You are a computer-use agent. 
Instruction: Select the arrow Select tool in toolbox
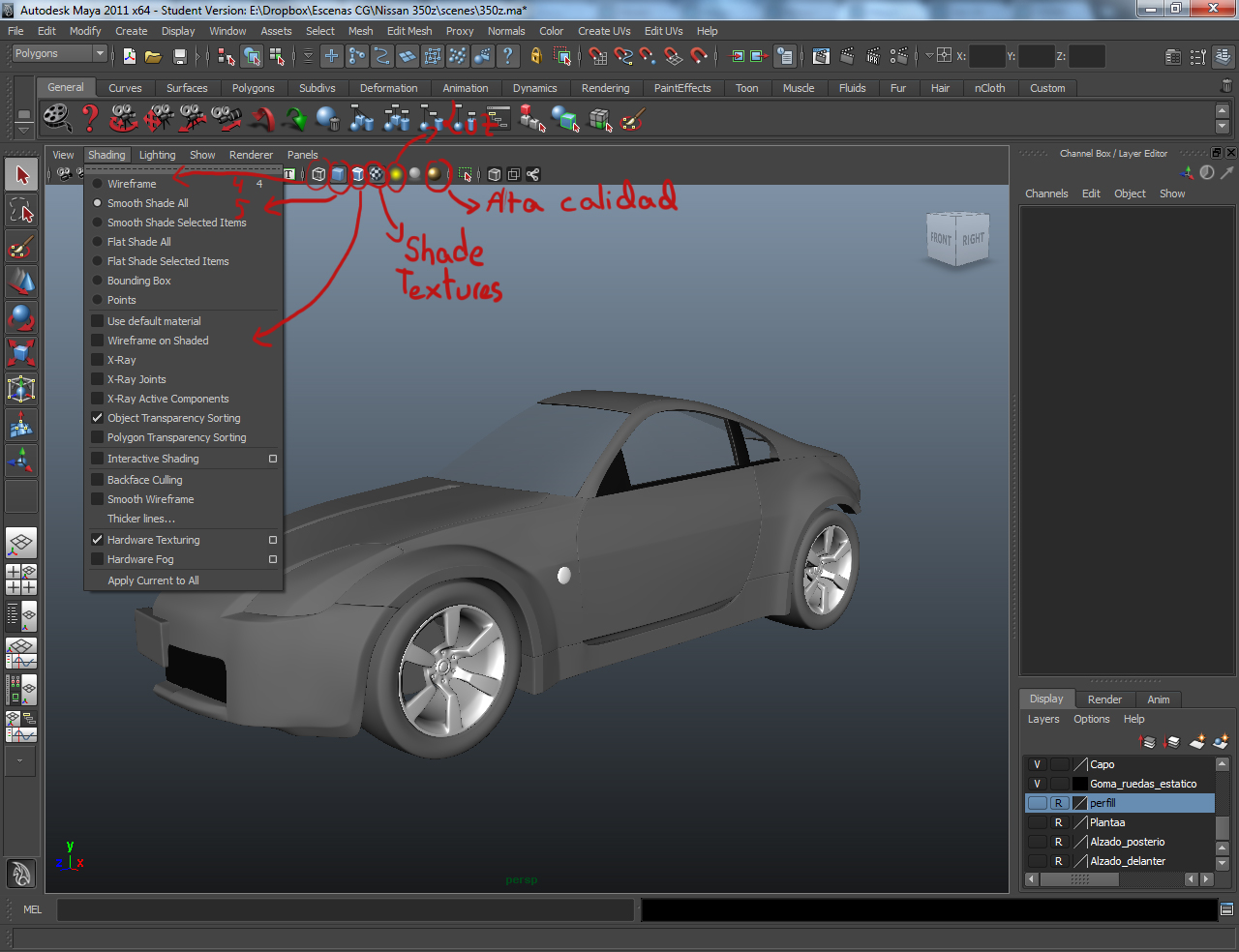21,175
